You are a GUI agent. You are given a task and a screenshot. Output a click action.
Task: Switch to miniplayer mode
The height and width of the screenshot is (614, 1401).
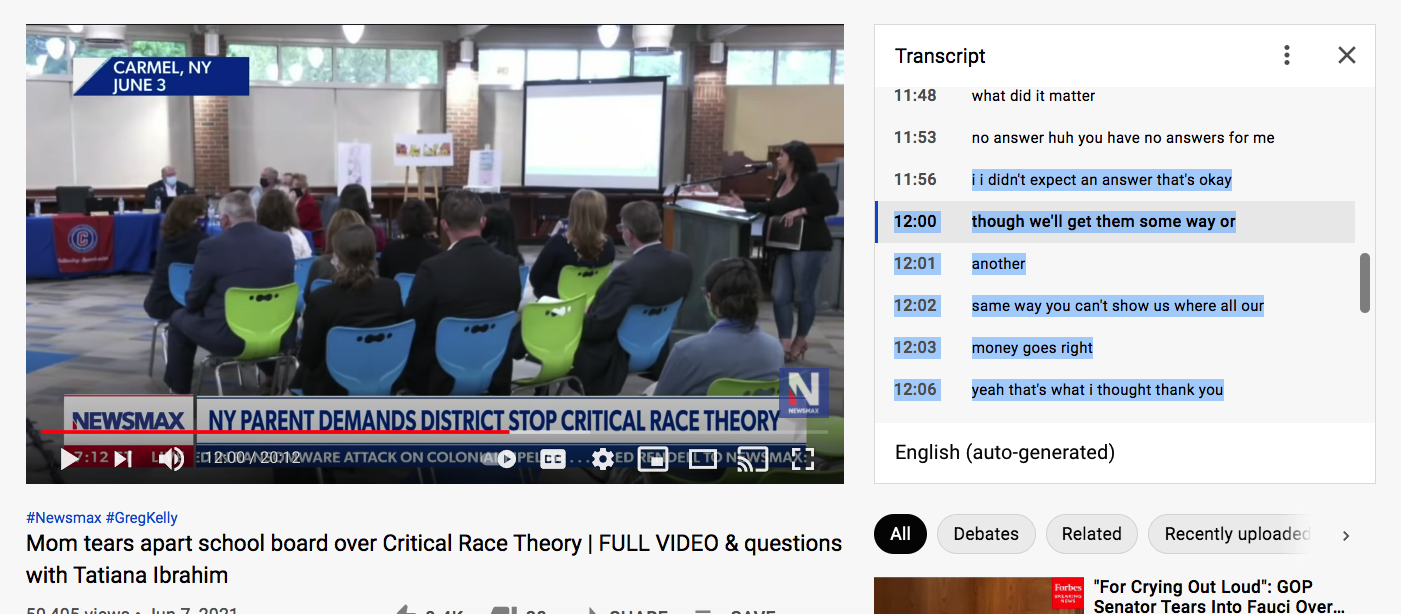652,459
